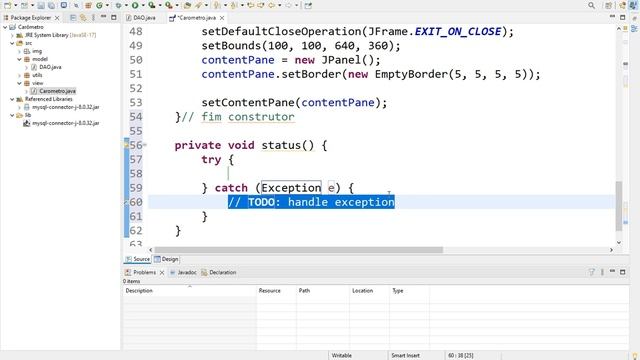The width and height of the screenshot is (640, 360).
Task: Collapse the Carômetro project node
Action: [x=5, y=27]
